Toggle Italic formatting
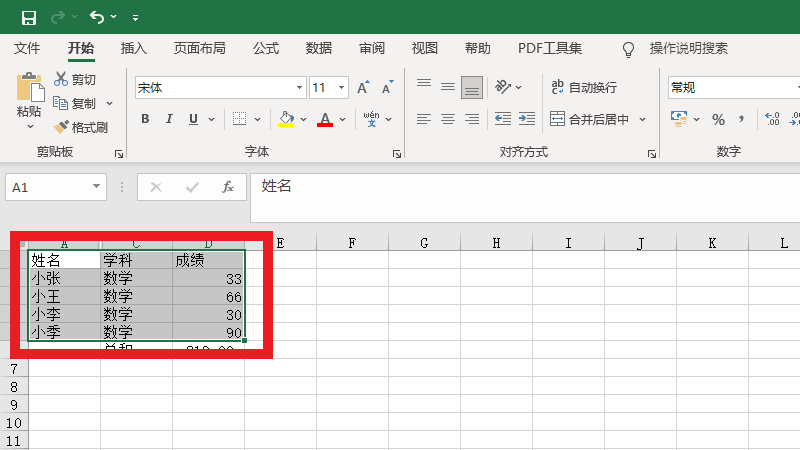800x450 pixels. 169,119
